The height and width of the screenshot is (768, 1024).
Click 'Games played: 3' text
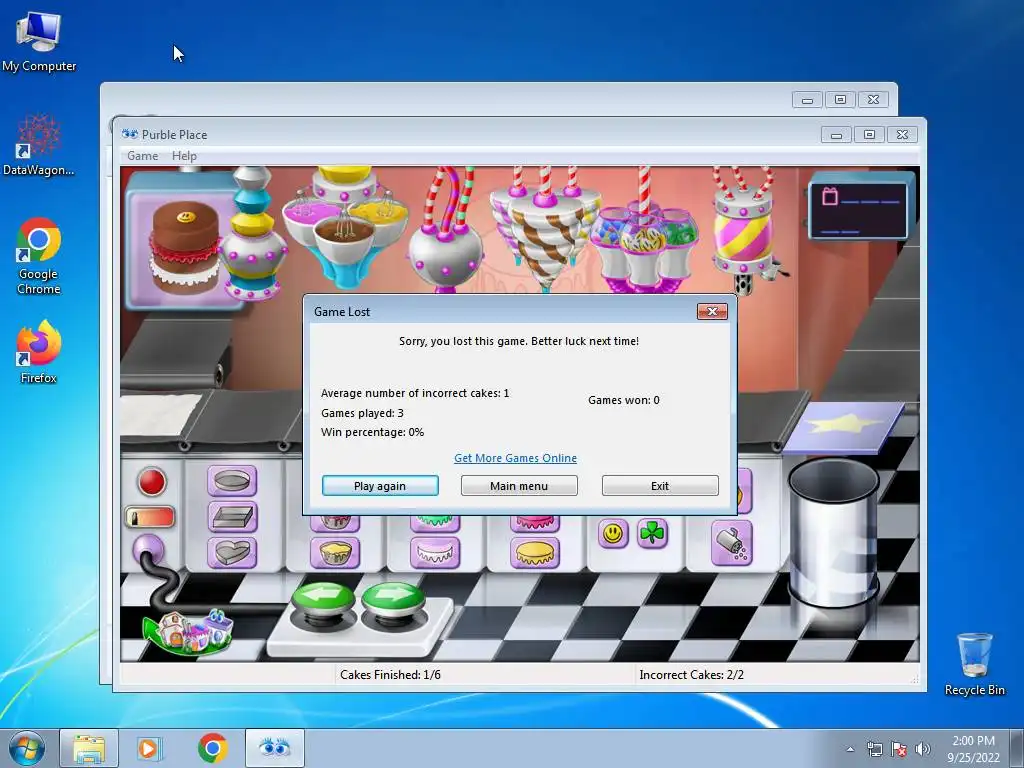(362, 413)
